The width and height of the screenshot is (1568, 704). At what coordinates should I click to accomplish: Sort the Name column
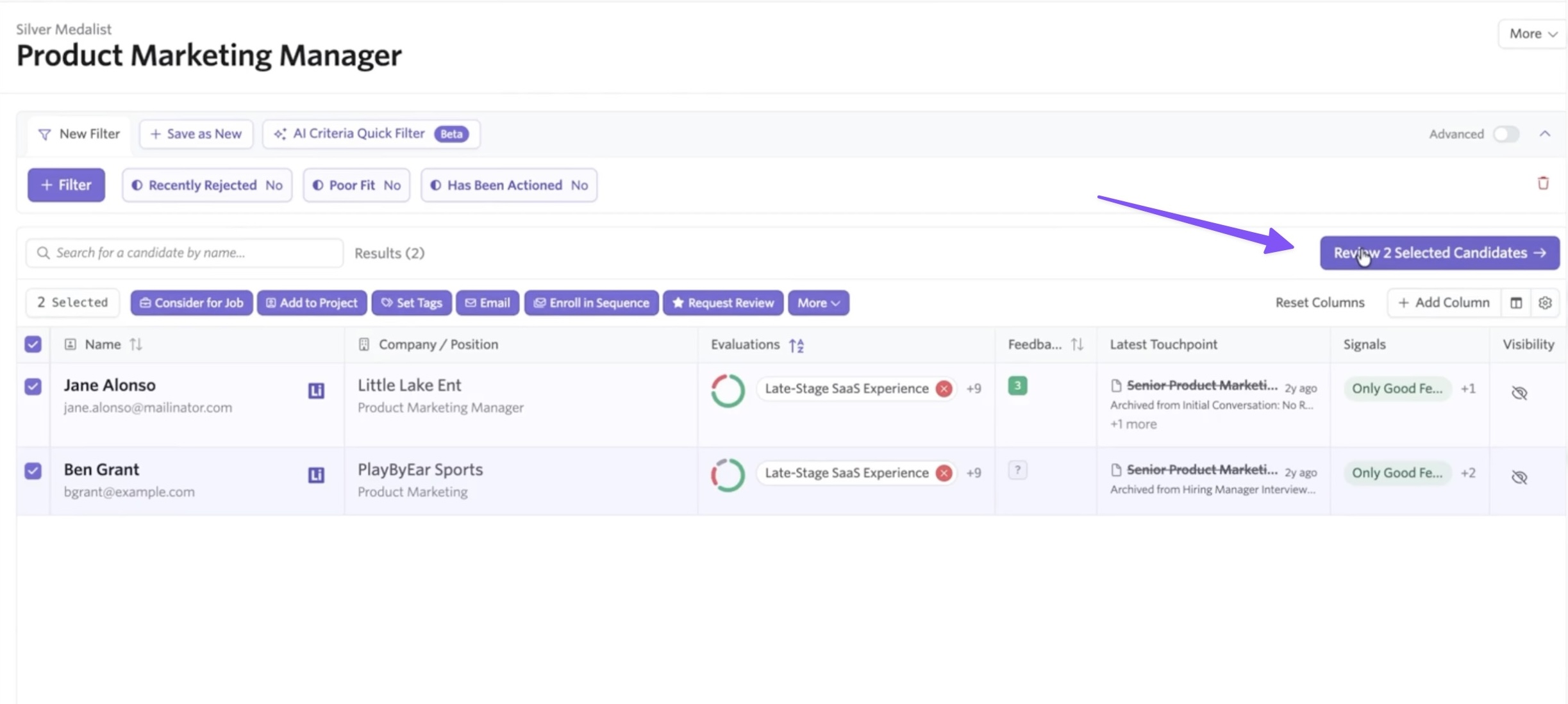tap(136, 344)
